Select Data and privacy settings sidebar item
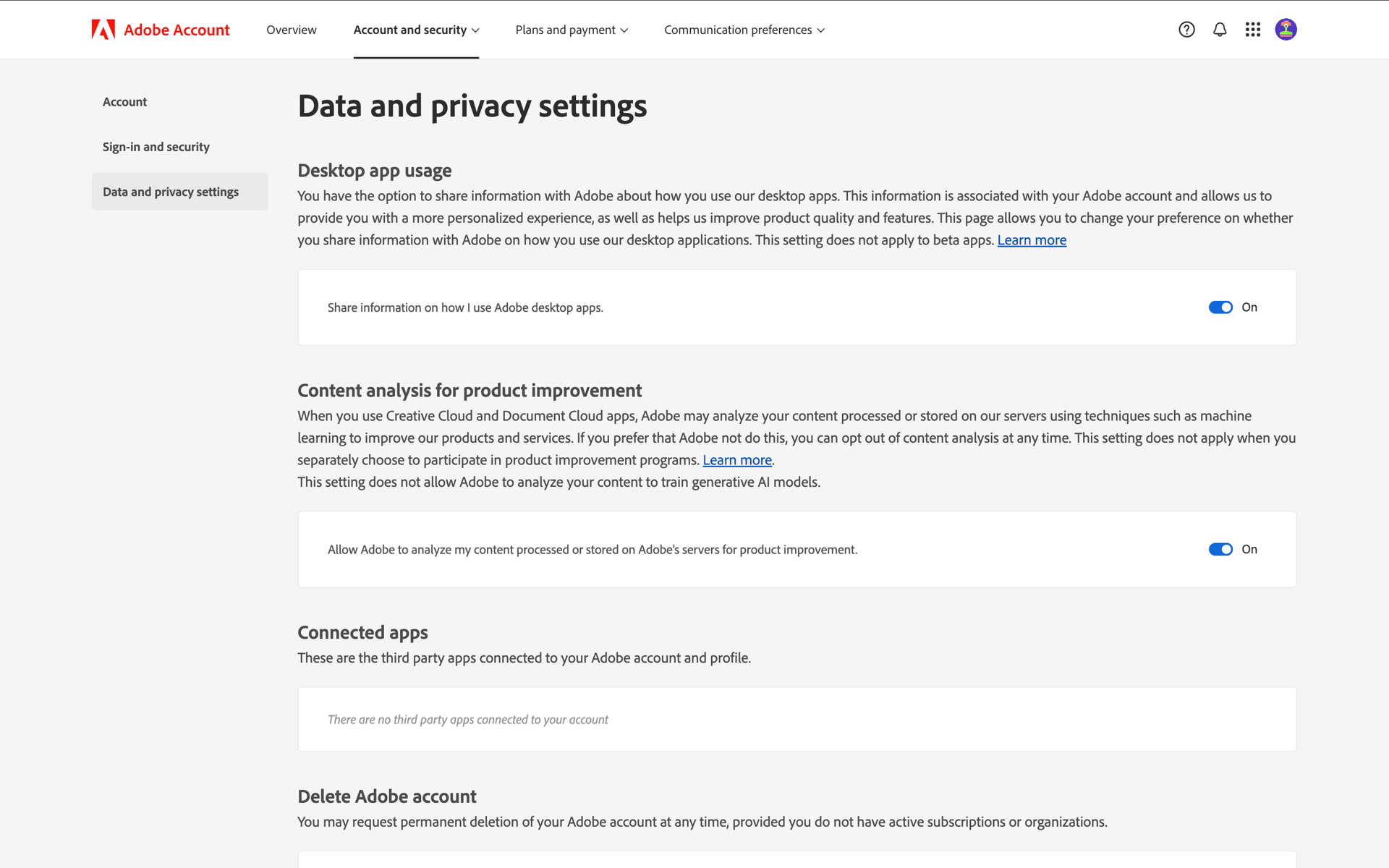Viewport: 1389px width, 868px height. click(x=179, y=192)
